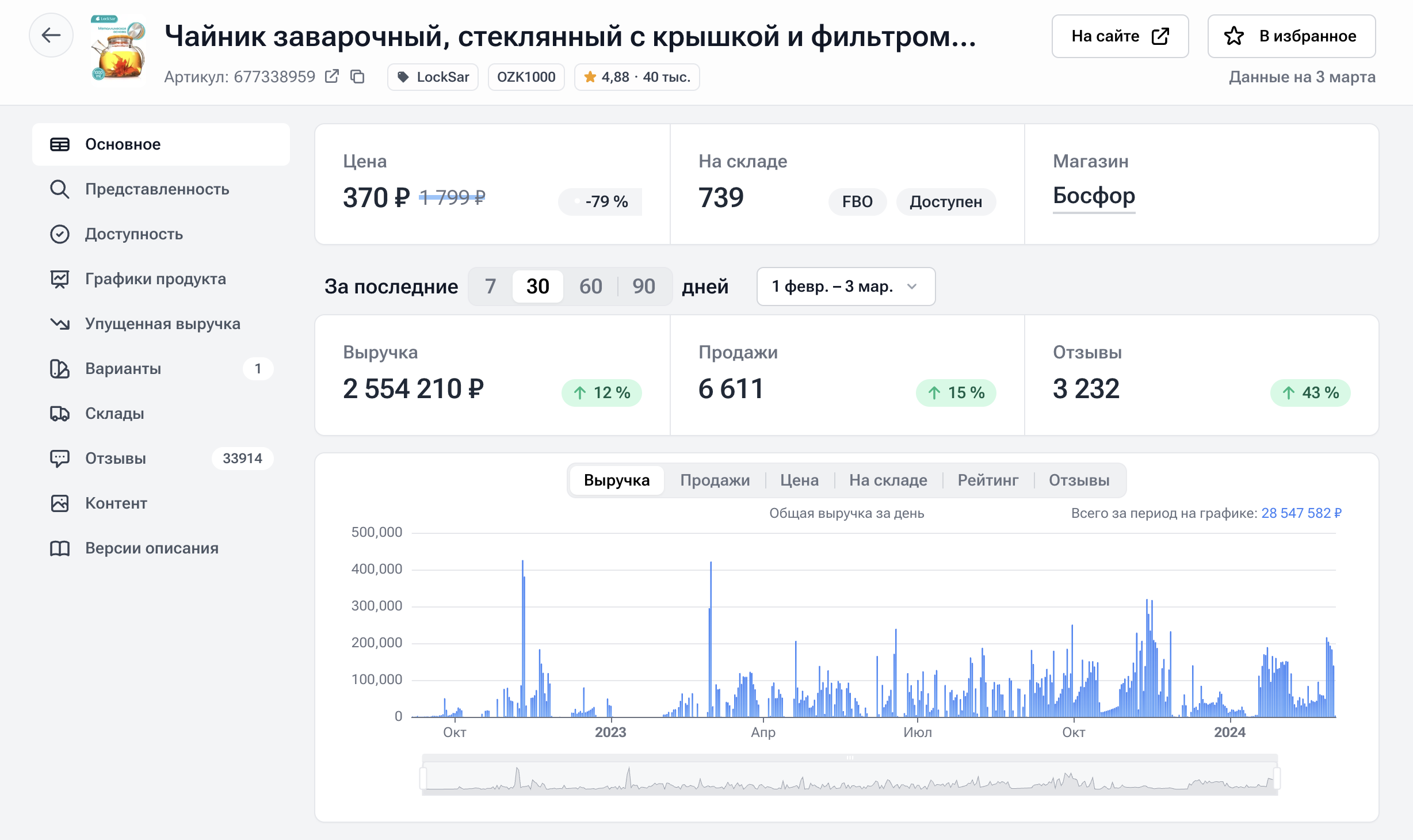Click the Представленность magnifier icon
Image resolution: width=1413 pixels, height=840 pixels.
60,189
